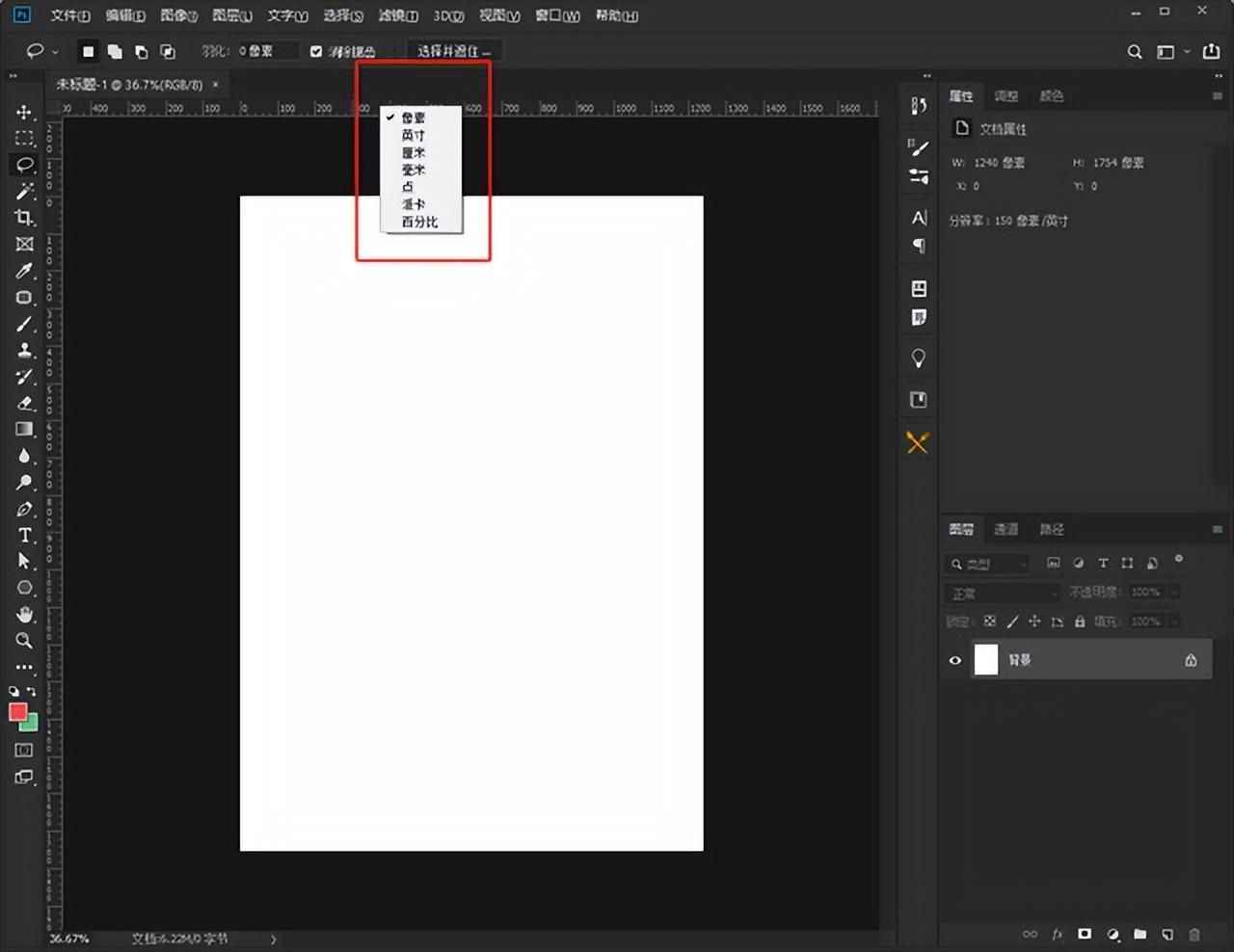Click the delete layer trash icon
This screenshot has height=952, width=1234.
(1194, 934)
